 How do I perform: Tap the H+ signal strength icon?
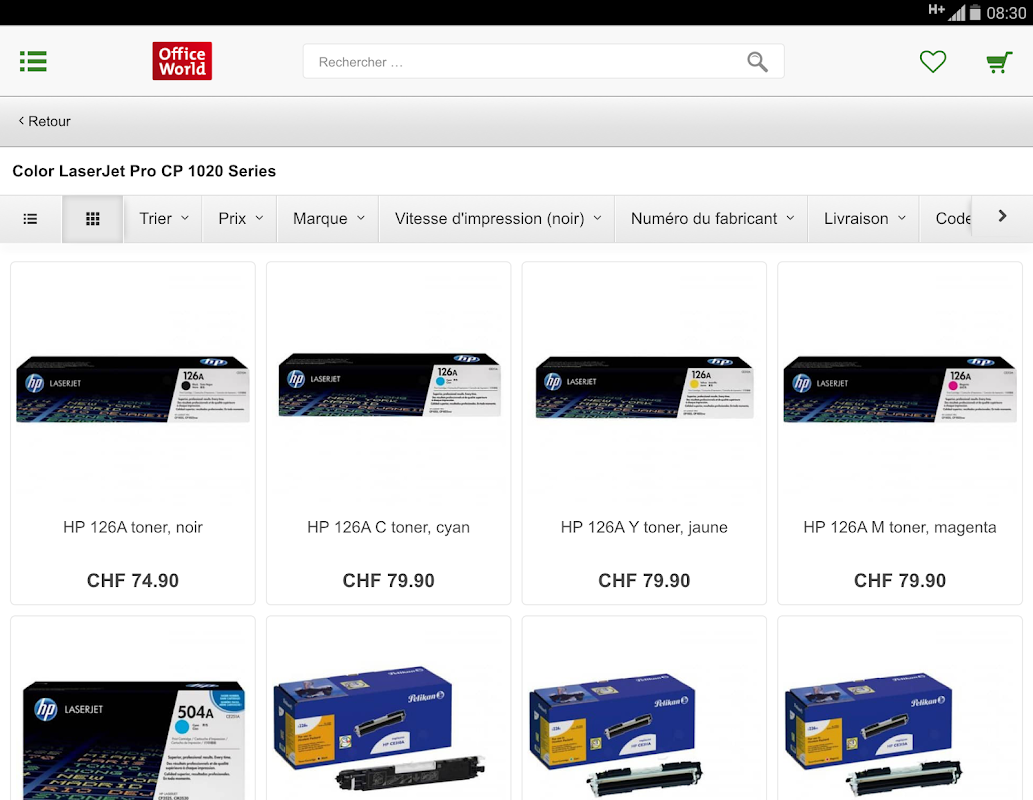click(x=946, y=11)
